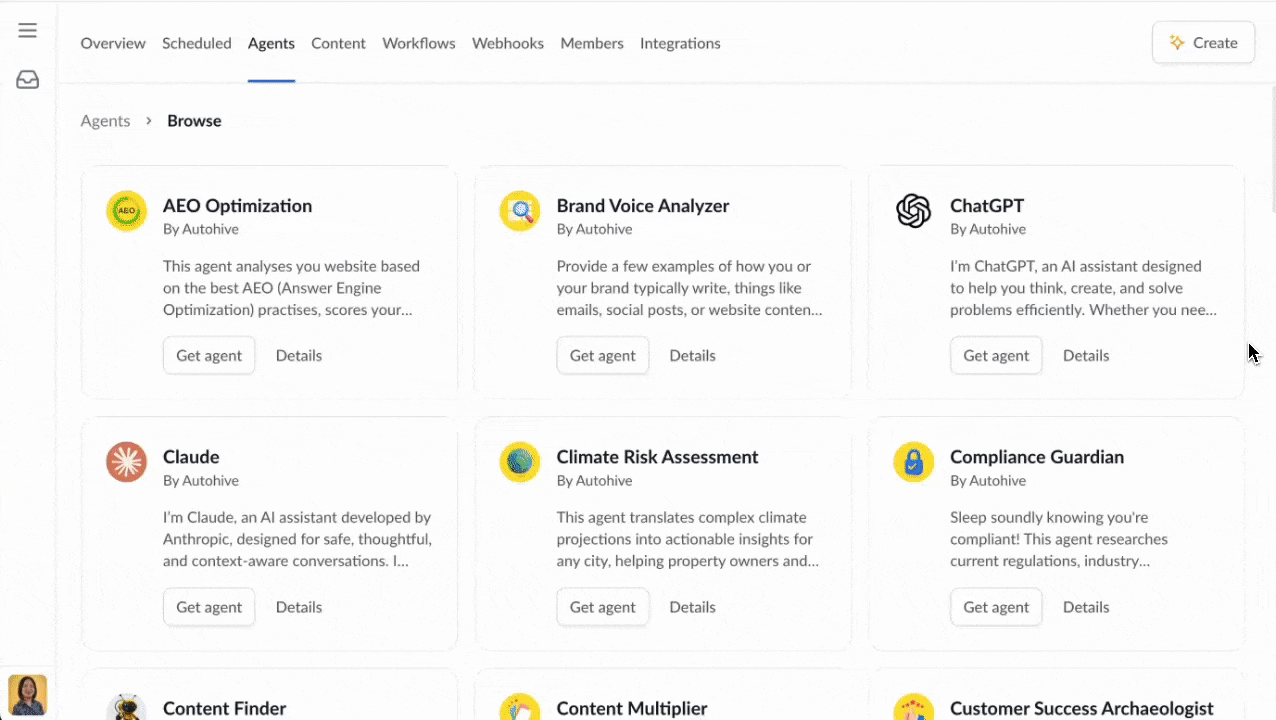
Task: Click the ChatGPT OpenAI logo icon
Action: pos(913,211)
